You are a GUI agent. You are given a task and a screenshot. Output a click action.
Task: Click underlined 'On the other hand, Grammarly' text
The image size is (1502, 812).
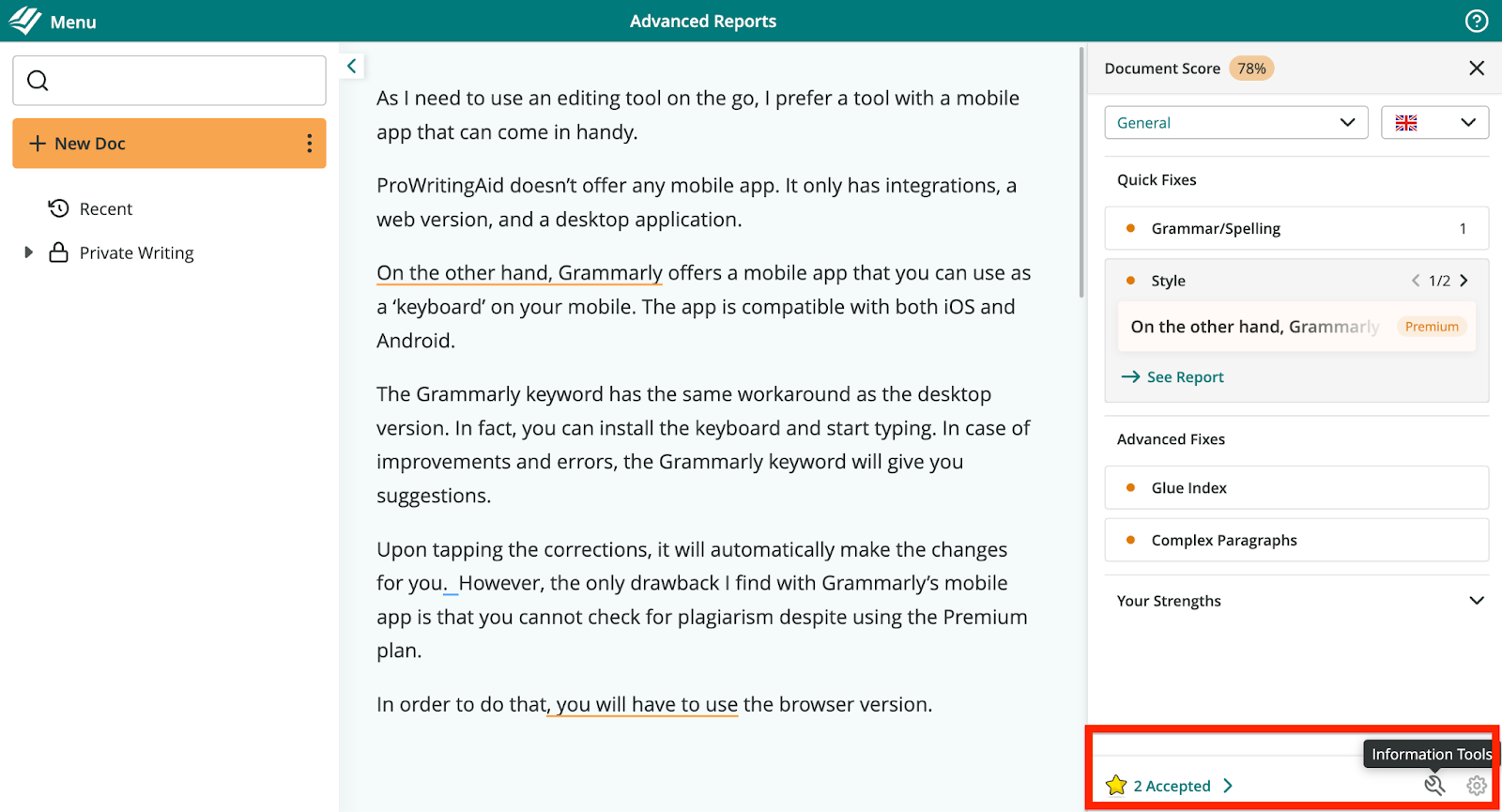(520, 273)
